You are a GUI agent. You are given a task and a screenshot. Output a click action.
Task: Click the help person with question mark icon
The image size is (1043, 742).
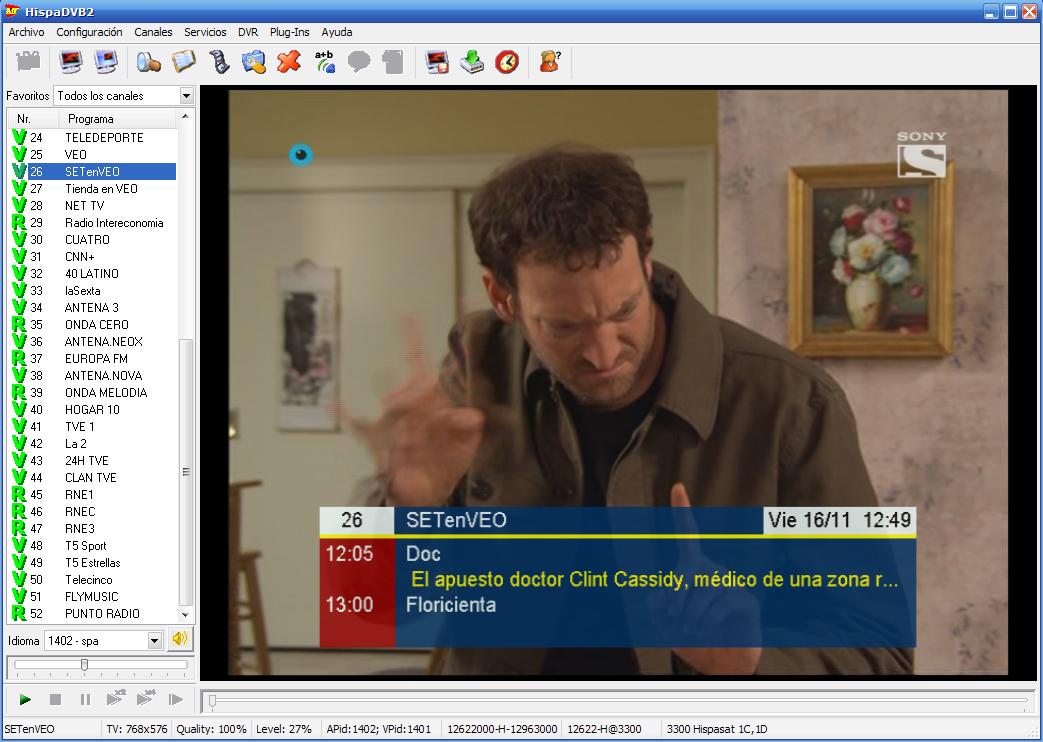(x=550, y=62)
